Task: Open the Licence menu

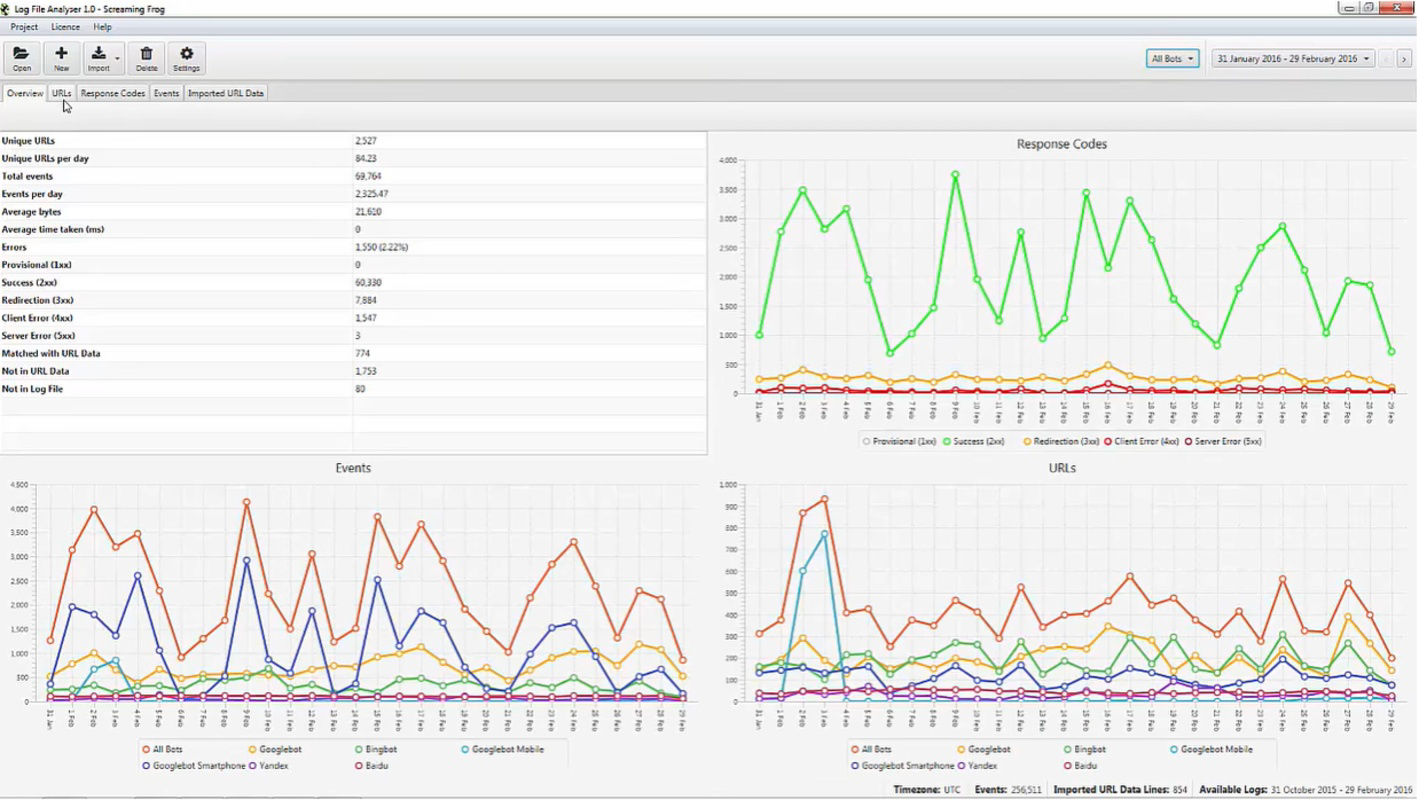Action: click(66, 27)
